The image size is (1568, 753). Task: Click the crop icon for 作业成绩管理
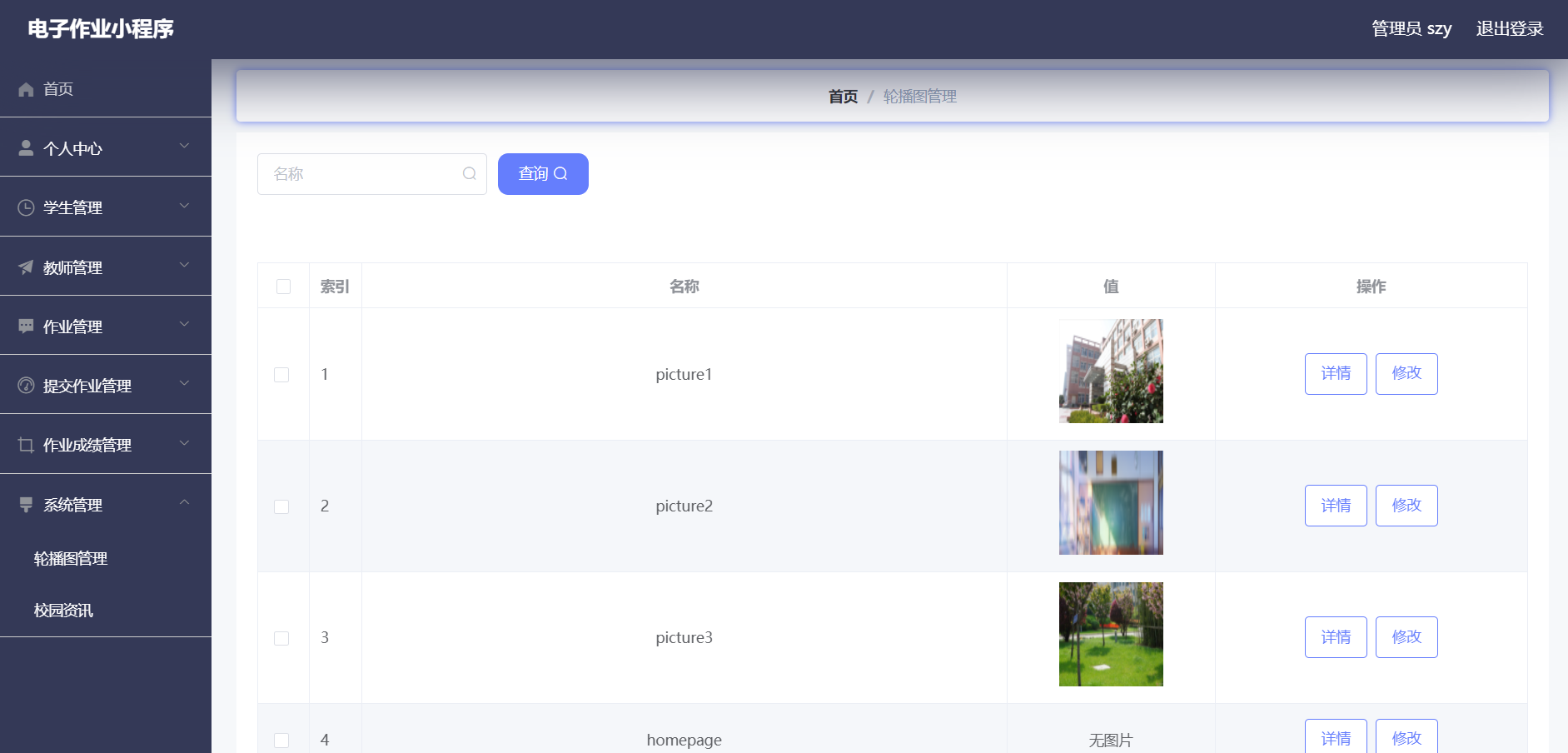pos(26,445)
